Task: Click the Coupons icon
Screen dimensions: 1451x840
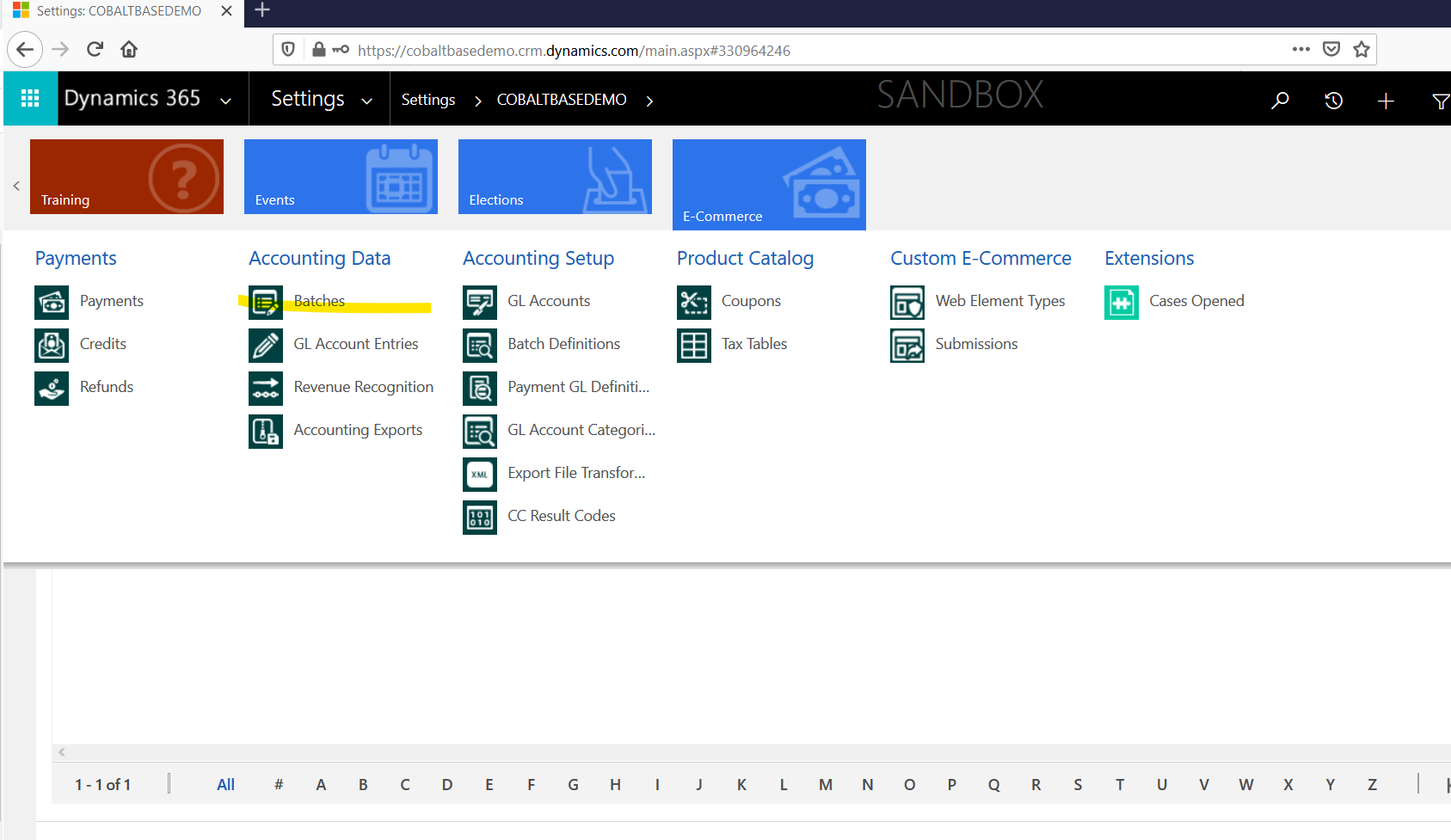Action: (694, 302)
